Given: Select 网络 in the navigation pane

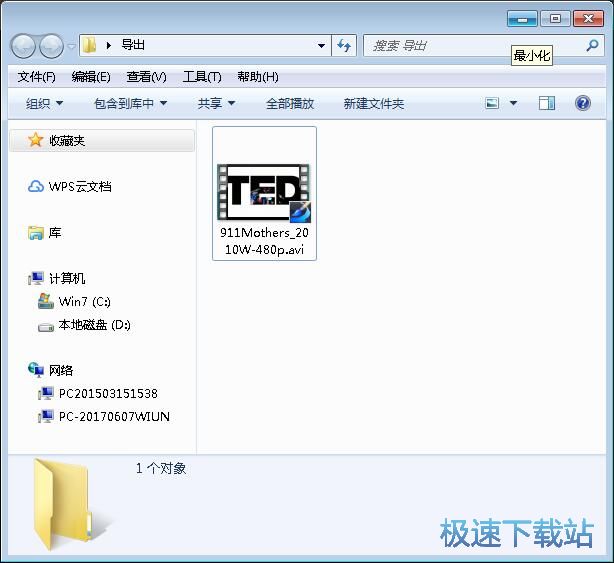Looking at the screenshot, I should click(61, 370).
